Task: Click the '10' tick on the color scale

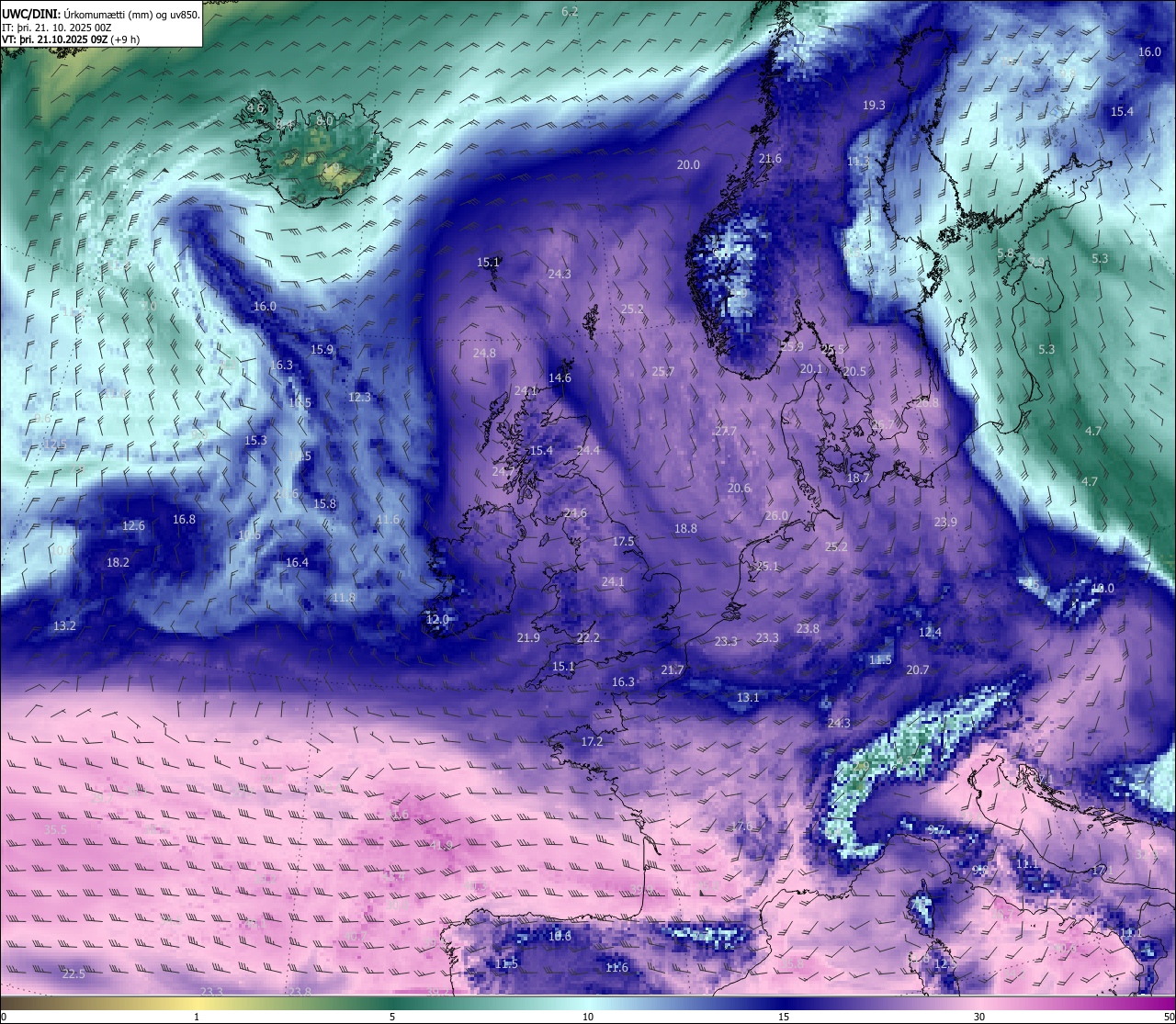Action: point(588,1018)
